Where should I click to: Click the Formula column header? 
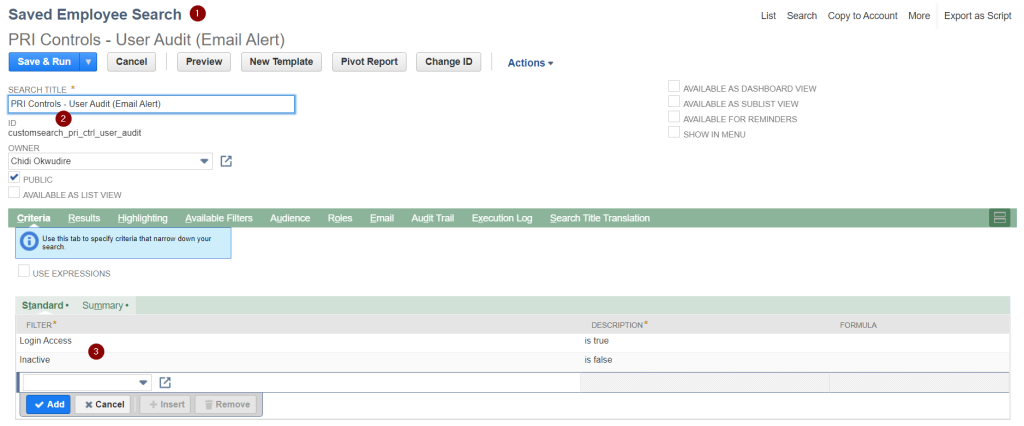[858, 325]
